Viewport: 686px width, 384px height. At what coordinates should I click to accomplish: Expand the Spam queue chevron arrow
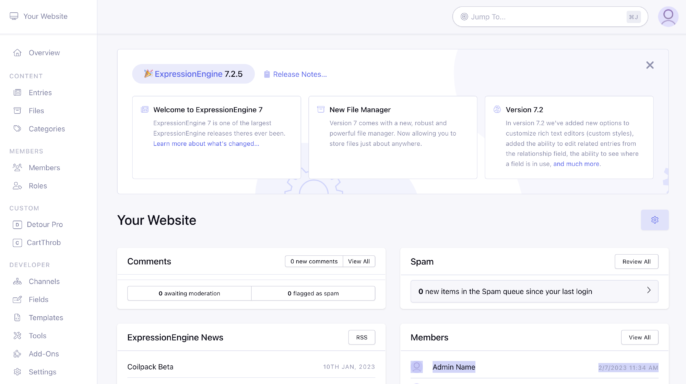(x=648, y=290)
